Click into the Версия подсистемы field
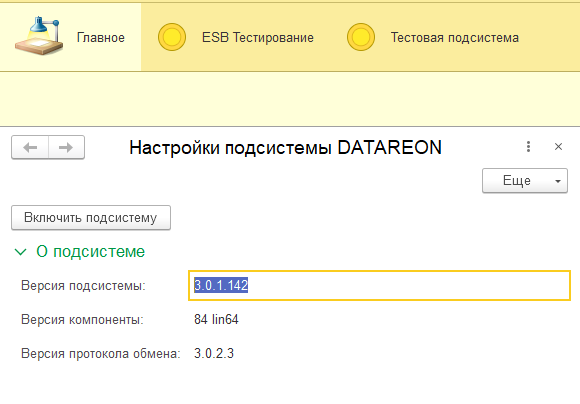This screenshot has width=580, height=404. (x=379, y=285)
